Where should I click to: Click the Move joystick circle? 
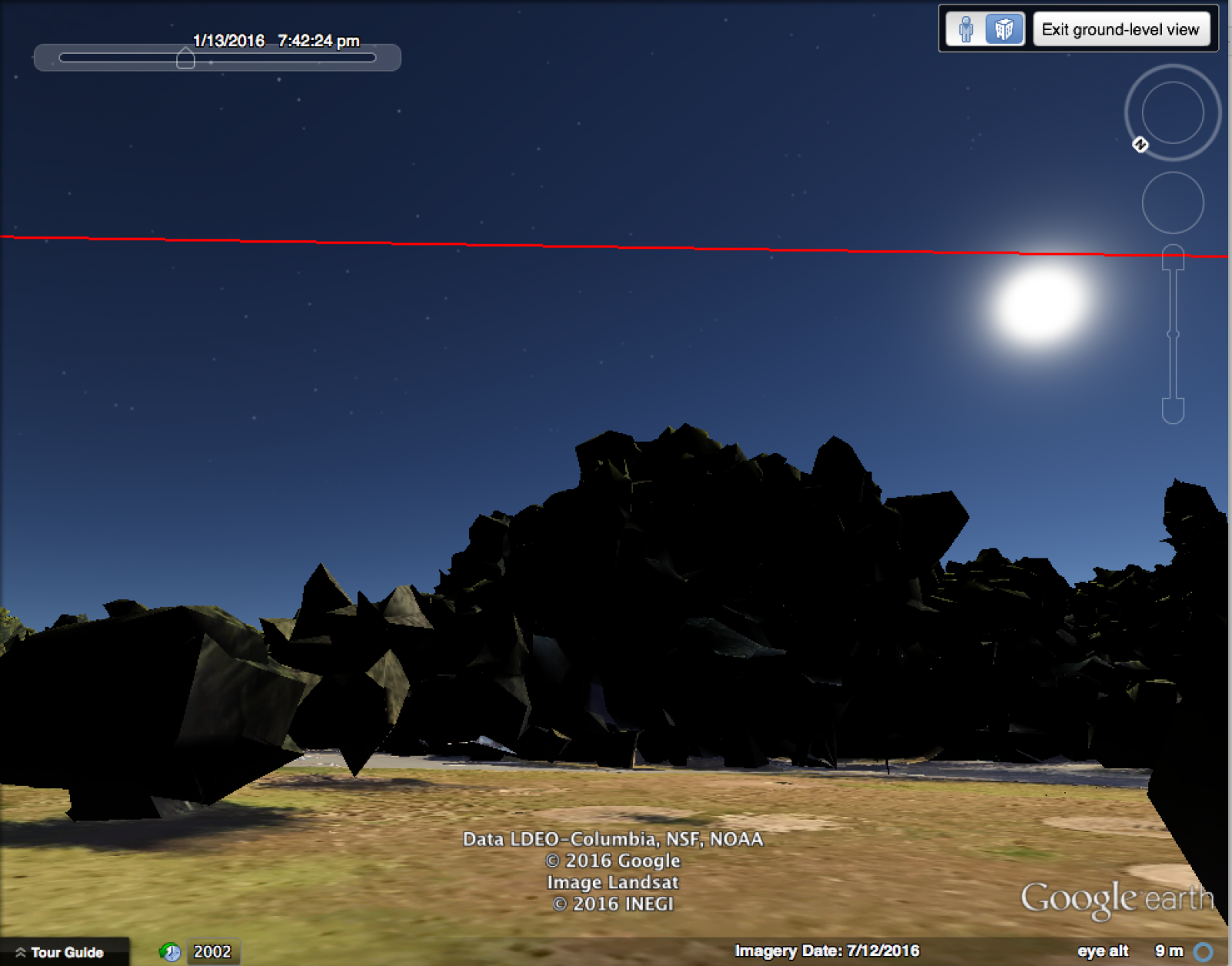point(1173,203)
